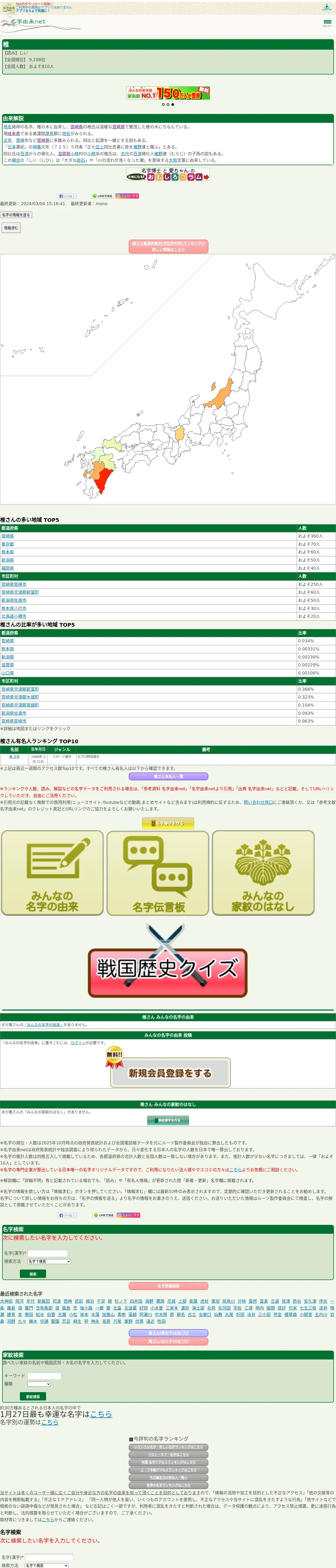
Task: Follow こちら link after 最も幸運な名字は
Action: pos(101,1414)
